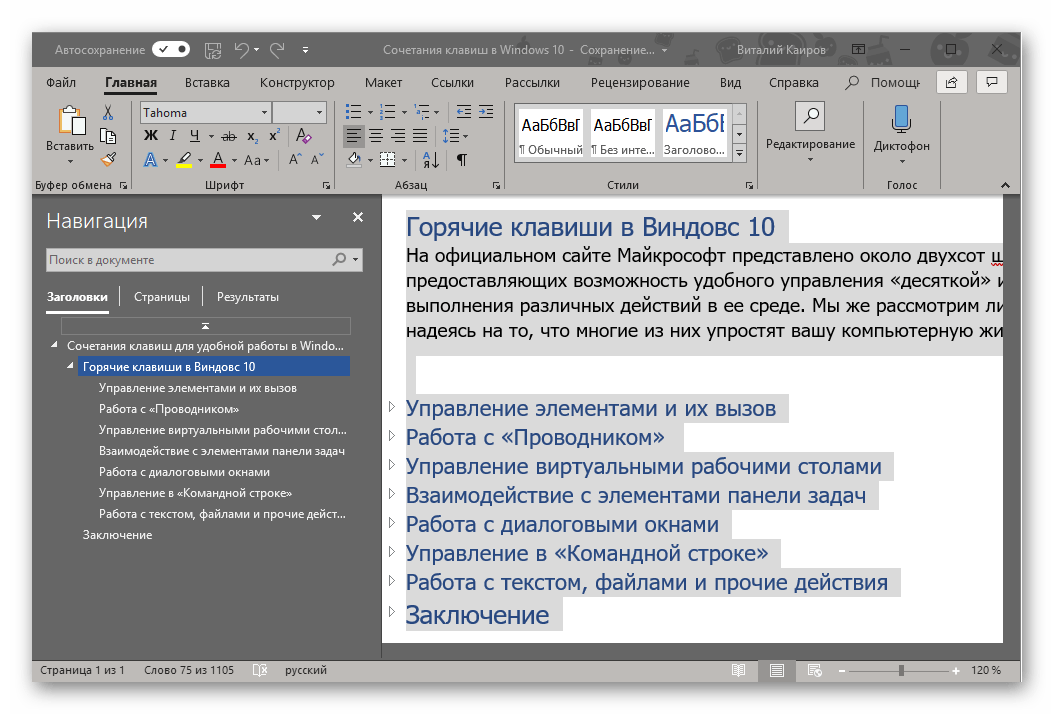Collapse Горячие клавиши в Виндовс 10 node
1054x714 pixels.
tap(70, 366)
